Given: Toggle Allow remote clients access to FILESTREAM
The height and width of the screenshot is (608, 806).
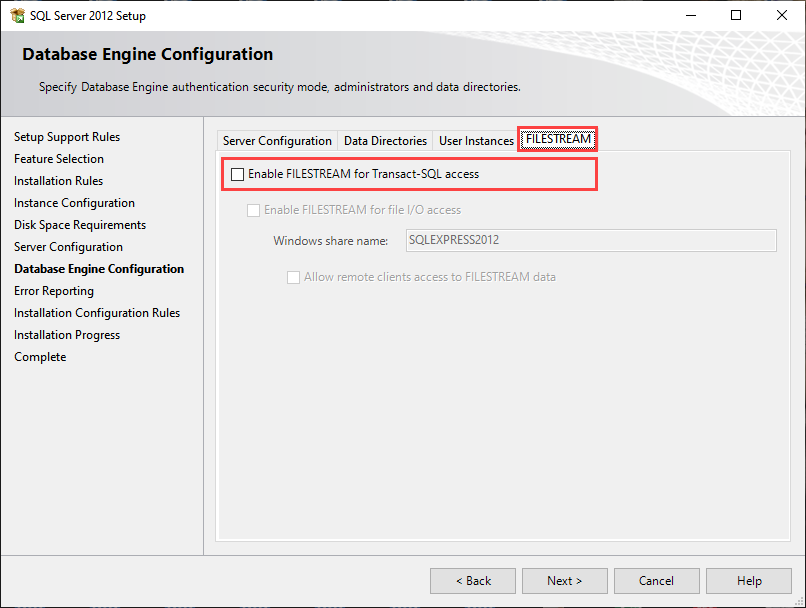Looking at the screenshot, I should coord(294,277).
